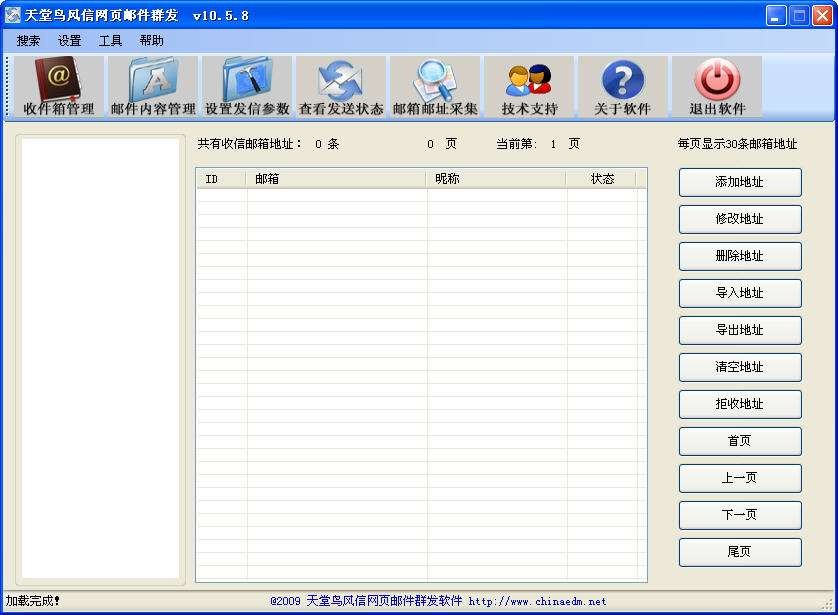Viewport: 838px width, 615px height.
Task: Click the 导入地址 button
Action: [740, 293]
